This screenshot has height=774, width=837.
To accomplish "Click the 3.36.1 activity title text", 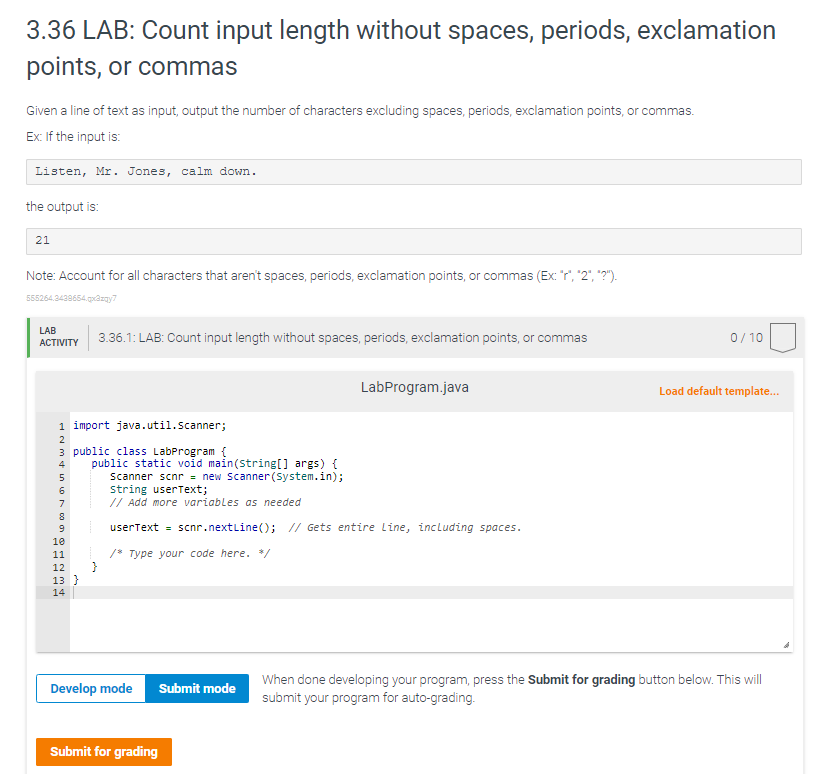I will tap(300, 338).
